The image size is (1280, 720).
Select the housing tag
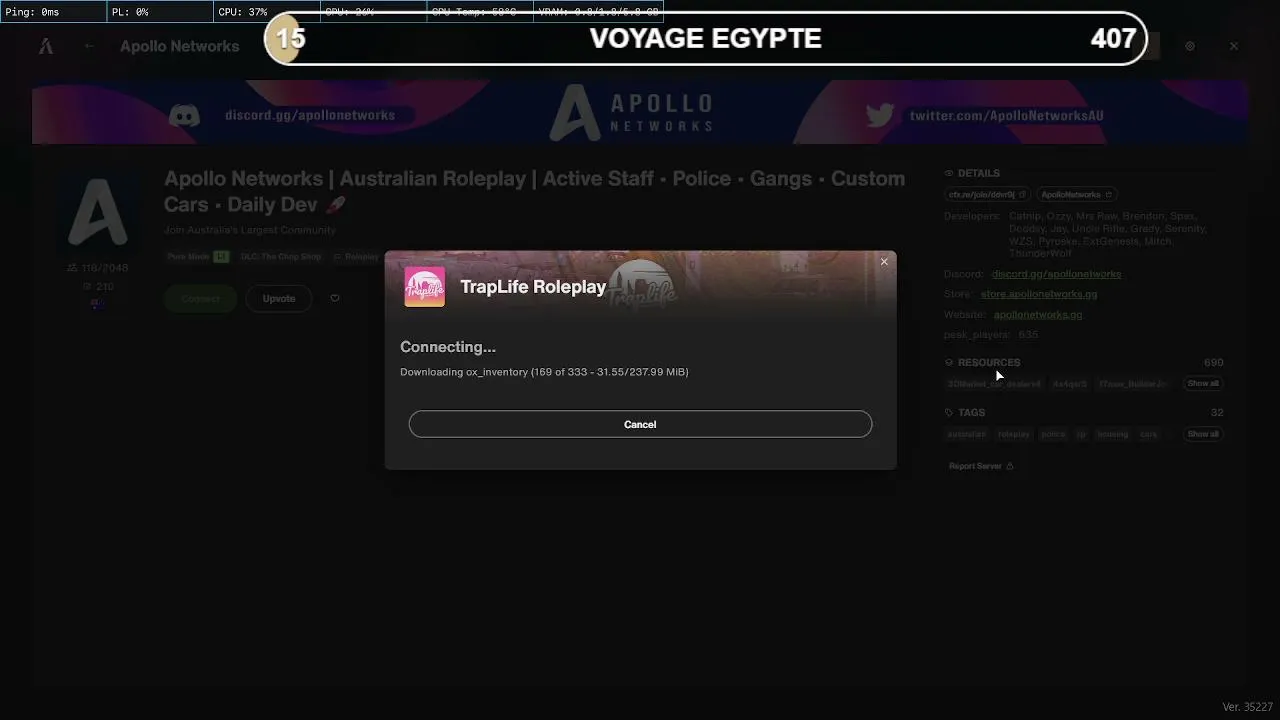click(1113, 434)
